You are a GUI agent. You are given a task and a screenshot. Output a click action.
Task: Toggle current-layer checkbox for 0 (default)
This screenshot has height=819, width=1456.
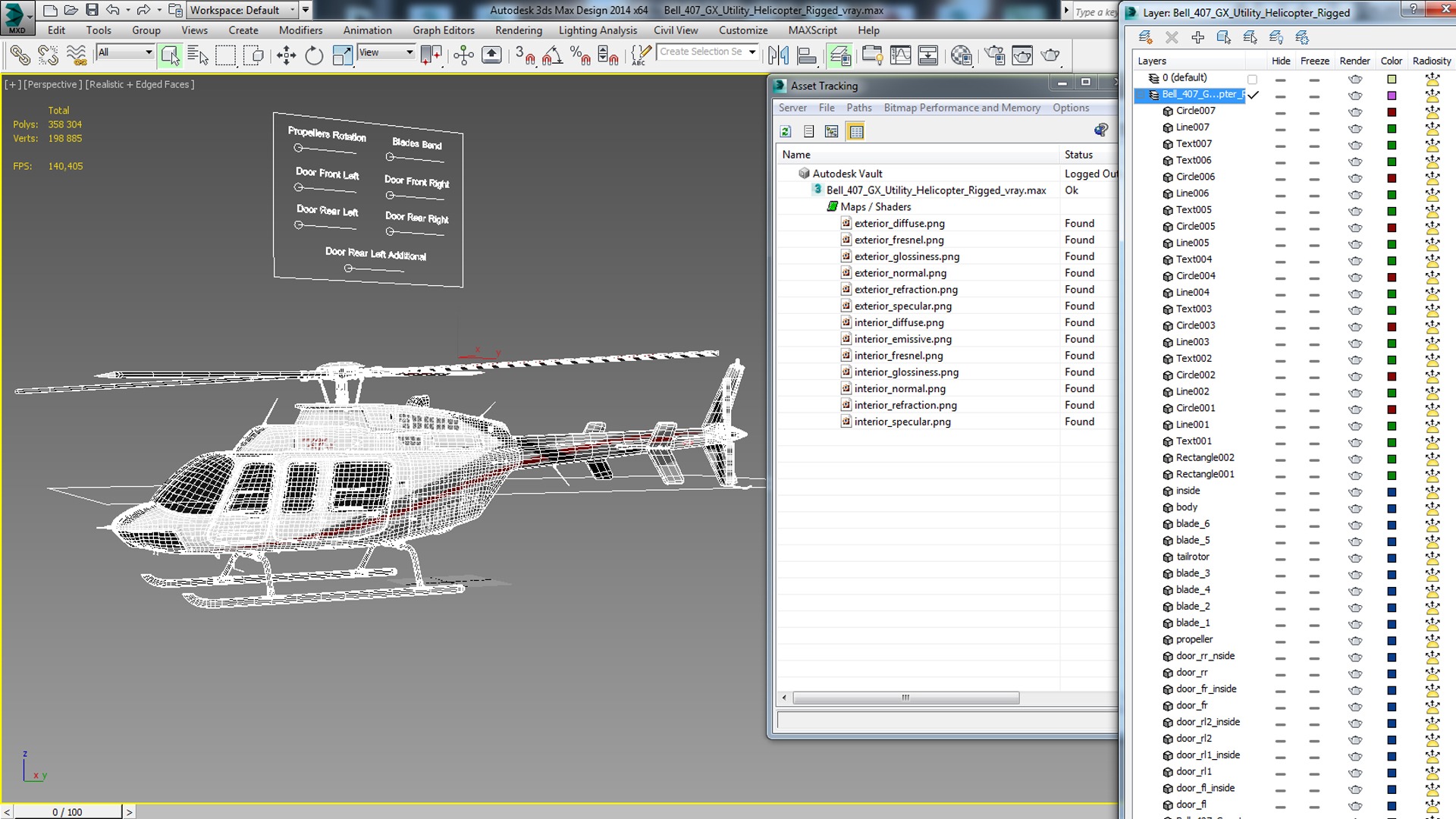(1252, 78)
